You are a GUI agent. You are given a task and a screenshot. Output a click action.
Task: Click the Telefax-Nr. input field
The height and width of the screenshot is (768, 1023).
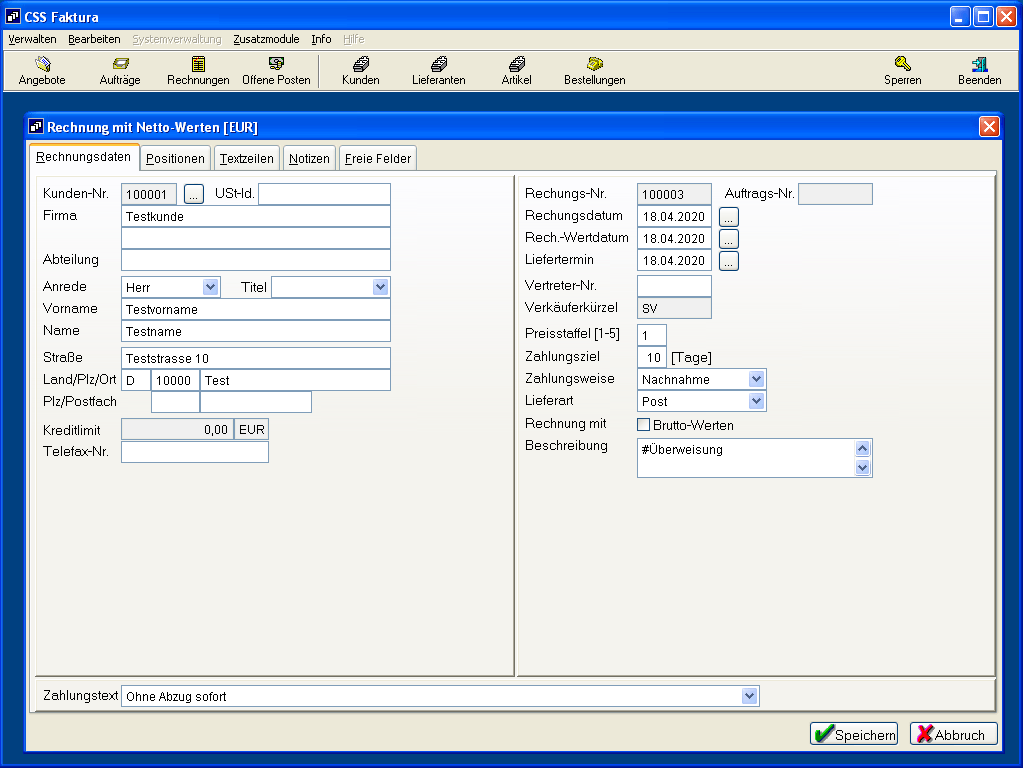point(195,452)
